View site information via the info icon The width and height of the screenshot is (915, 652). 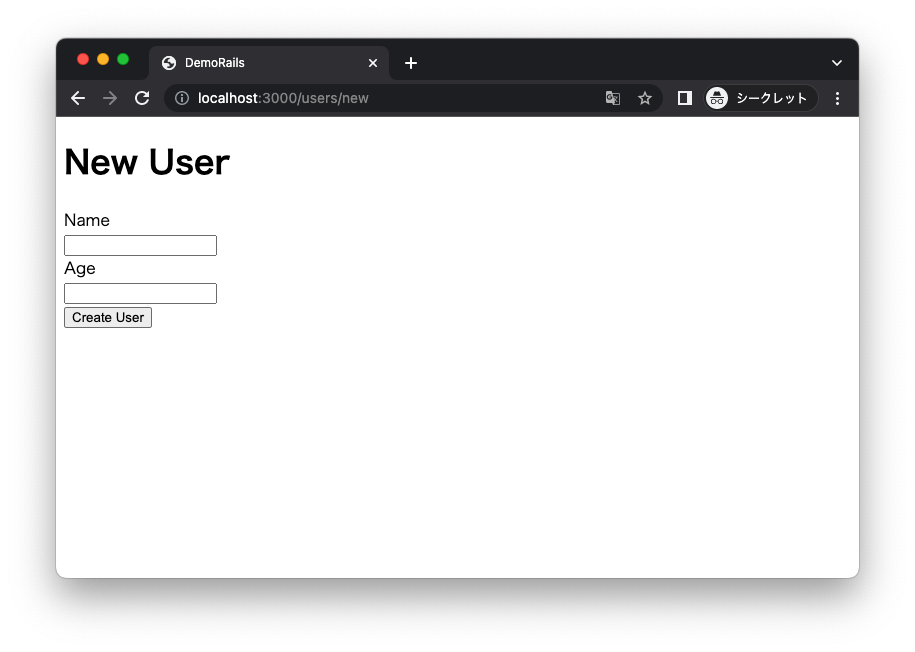180,98
